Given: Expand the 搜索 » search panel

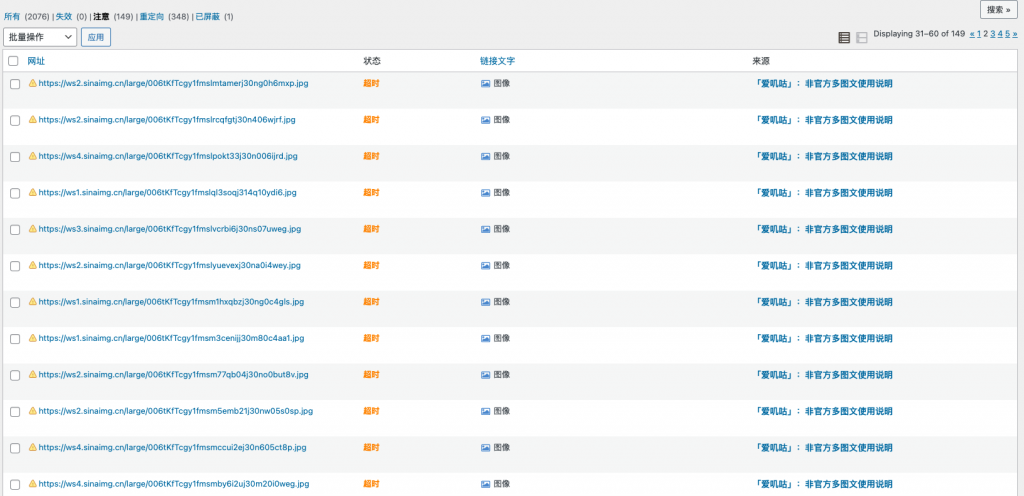Looking at the screenshot, I should [x=999, y=9].
